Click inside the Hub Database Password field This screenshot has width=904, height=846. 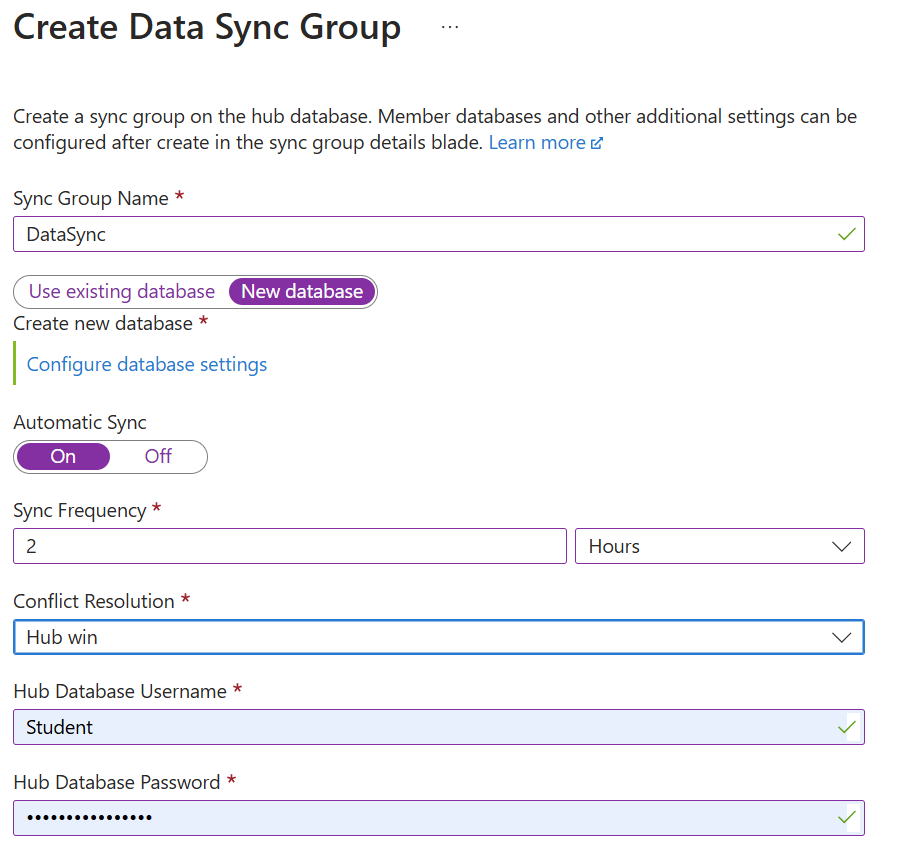click(x=400, y=817)
